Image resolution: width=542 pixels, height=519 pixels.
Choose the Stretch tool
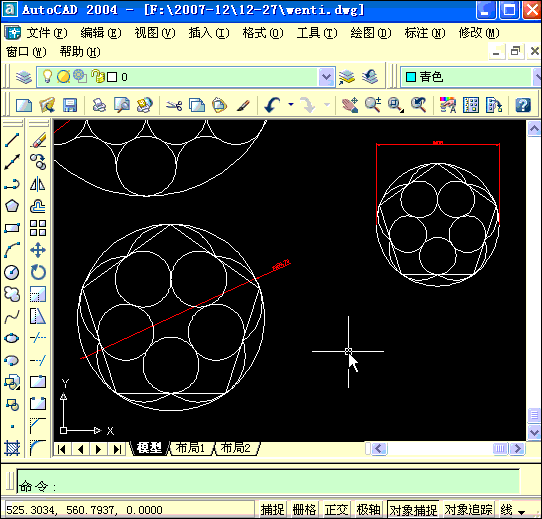tap(38, 316)
